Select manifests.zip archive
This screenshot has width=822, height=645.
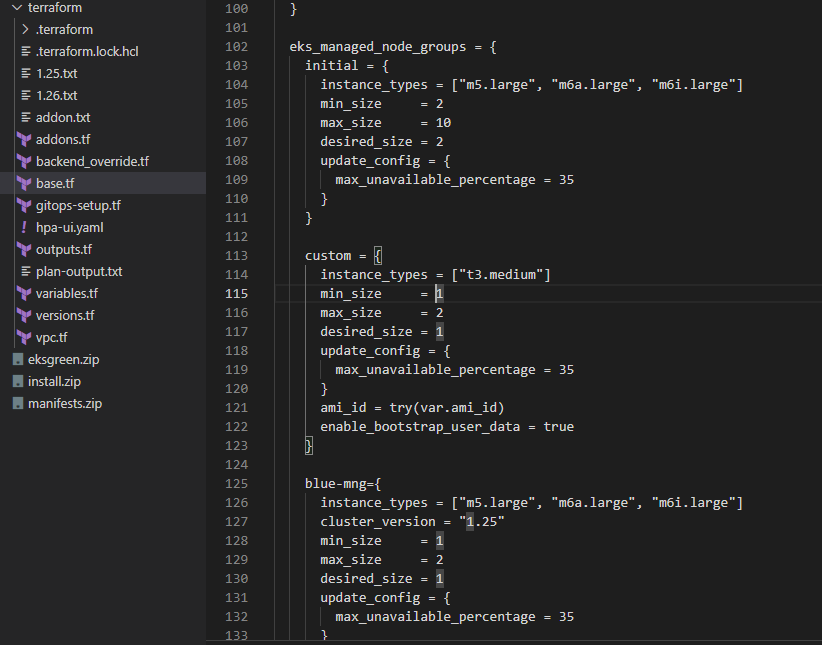point(65,404)
